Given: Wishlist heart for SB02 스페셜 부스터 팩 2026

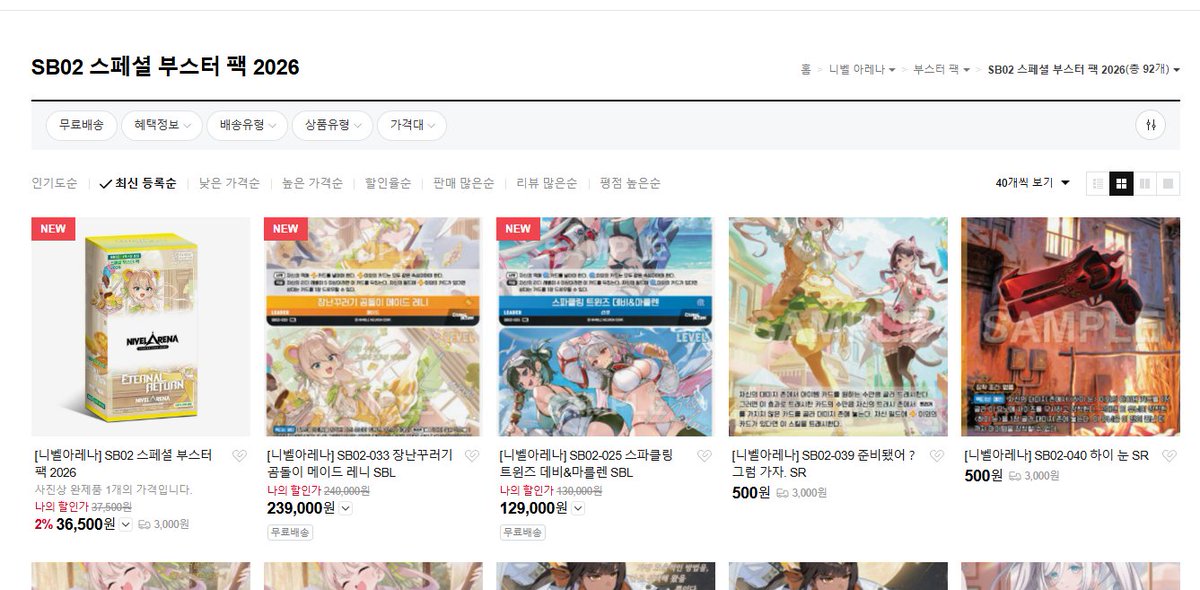Looking at the screenshot, I should (x=239, y=456).
